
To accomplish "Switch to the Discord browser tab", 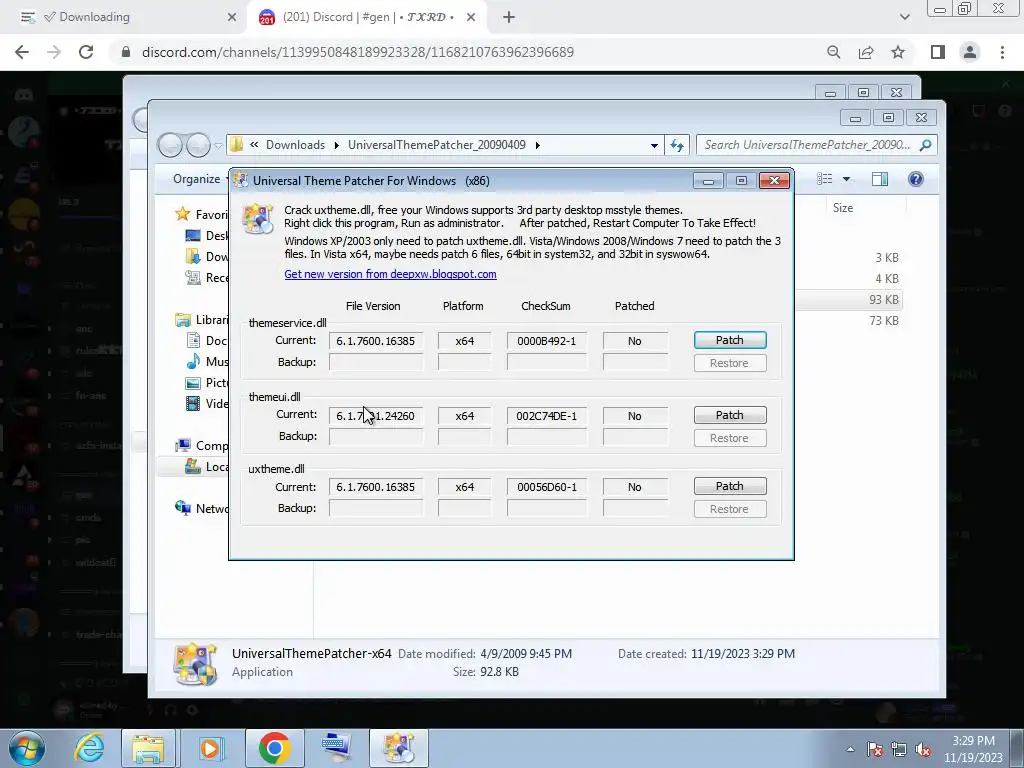I will tap(368, 17).
